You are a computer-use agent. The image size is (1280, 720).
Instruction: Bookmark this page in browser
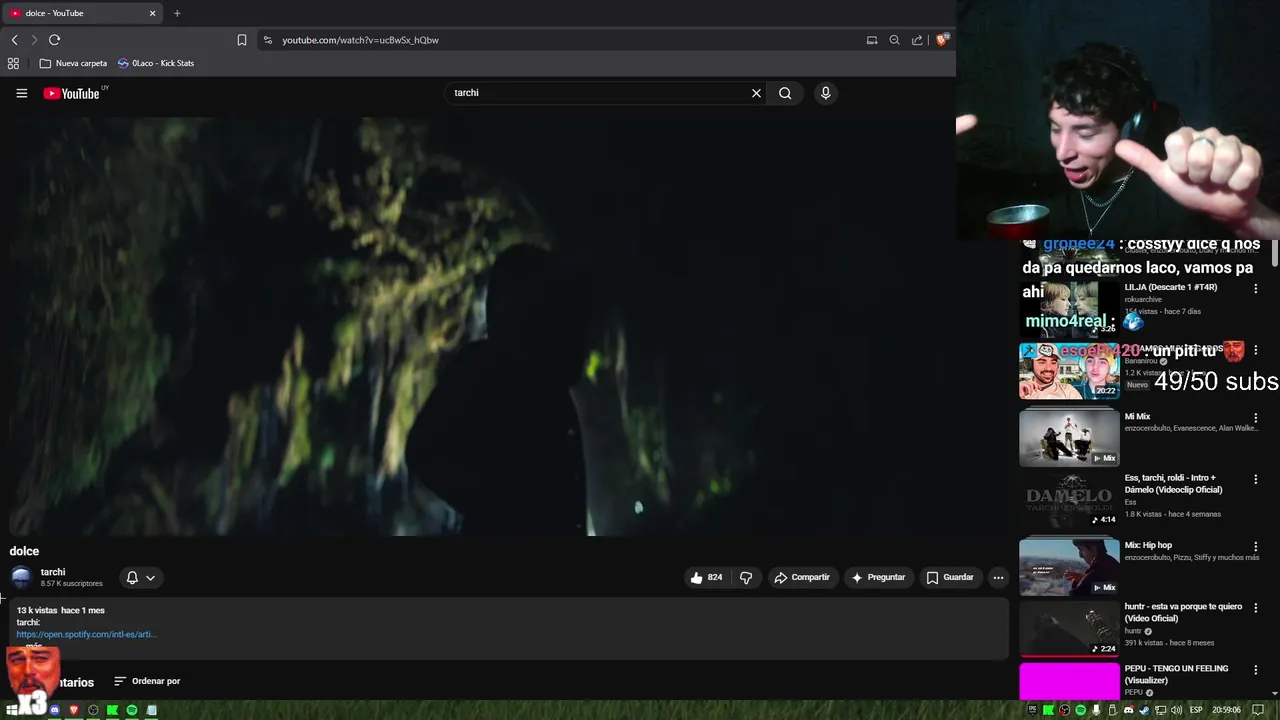click(x=241, y=40)
